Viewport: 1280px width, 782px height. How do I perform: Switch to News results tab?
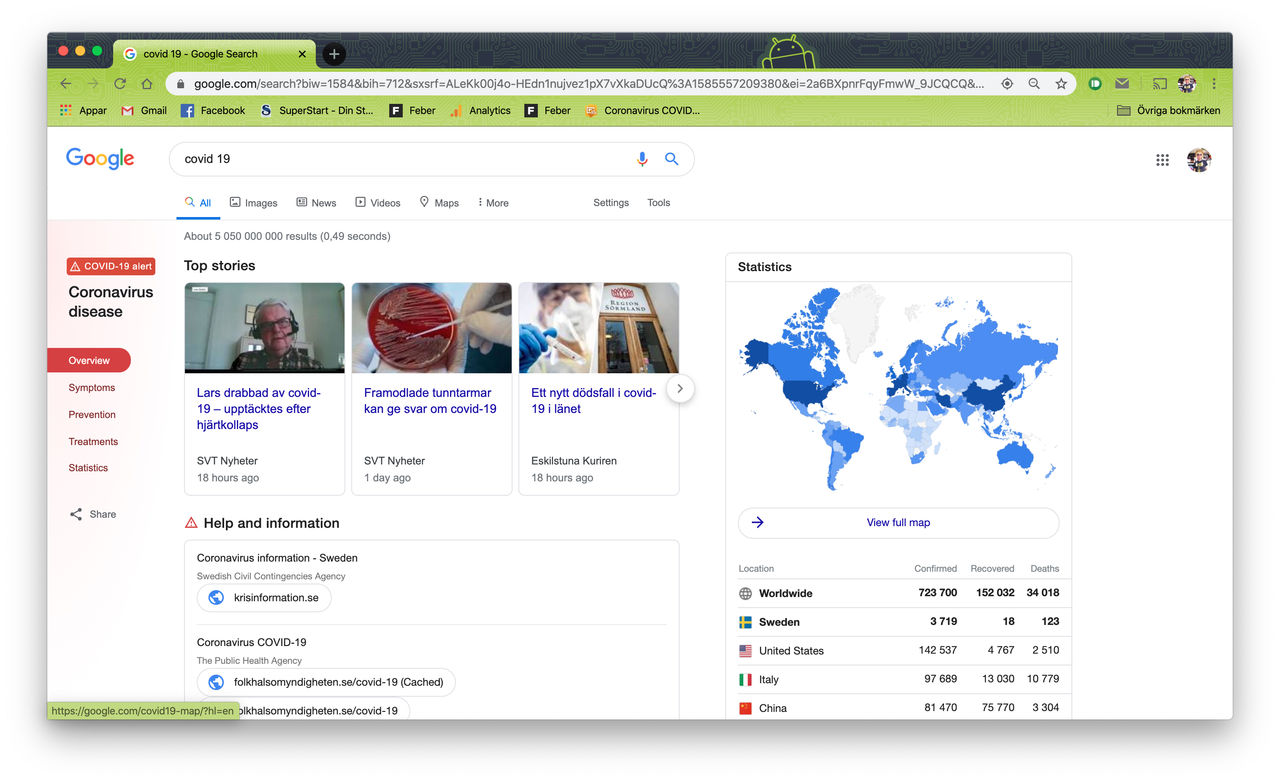click(x=316, y=203)
